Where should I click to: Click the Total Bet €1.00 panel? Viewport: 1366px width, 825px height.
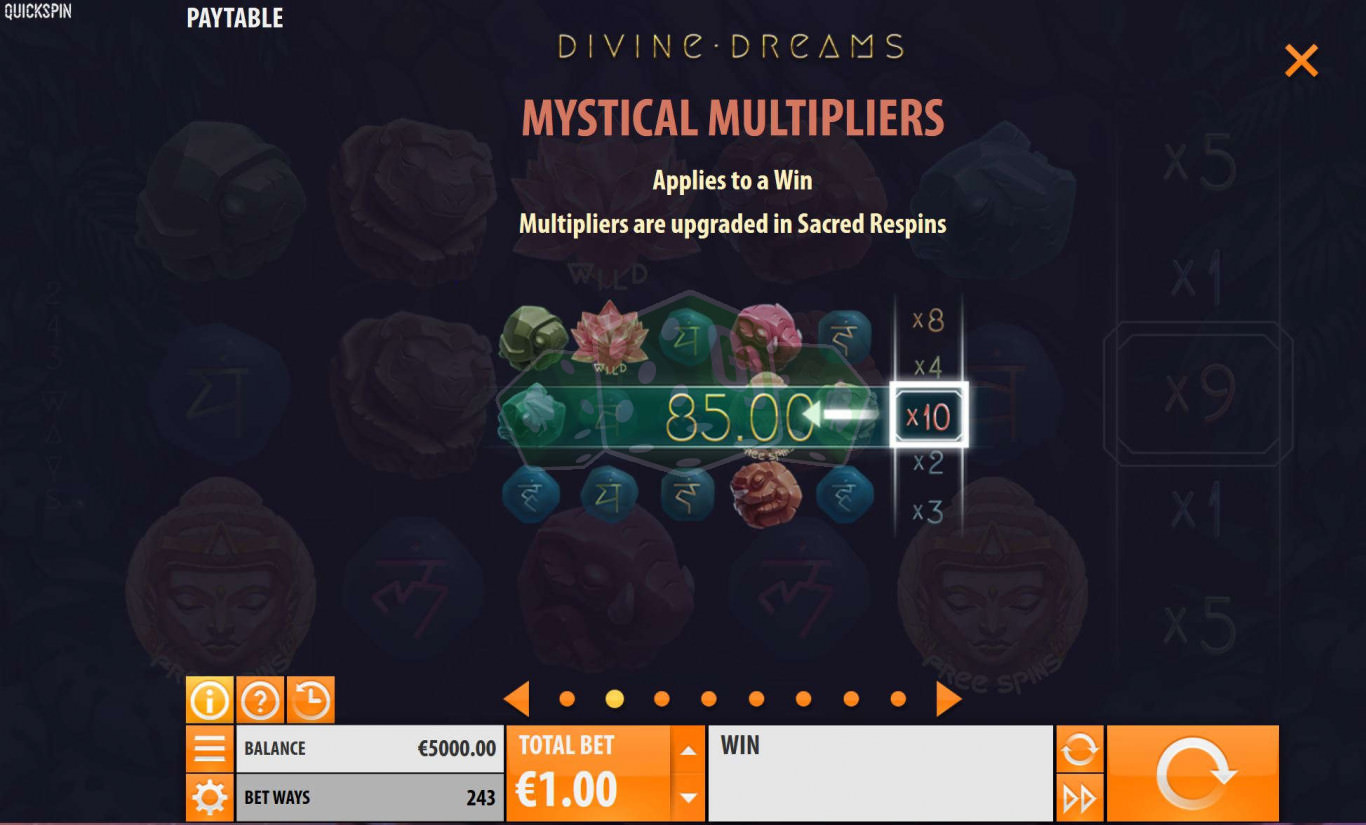point(589,773)
